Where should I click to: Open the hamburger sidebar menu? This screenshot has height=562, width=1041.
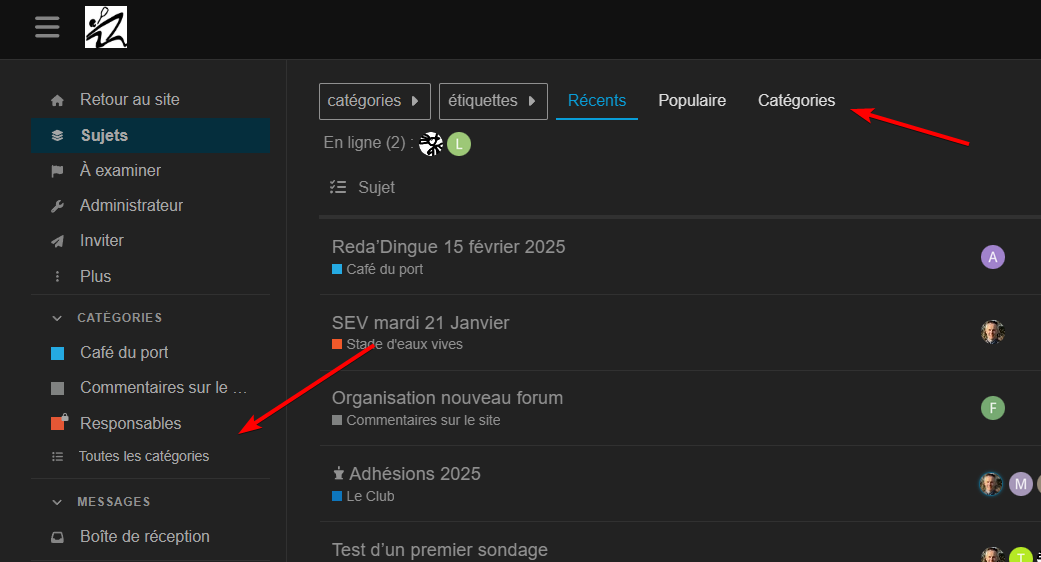(x=47, y=27)
